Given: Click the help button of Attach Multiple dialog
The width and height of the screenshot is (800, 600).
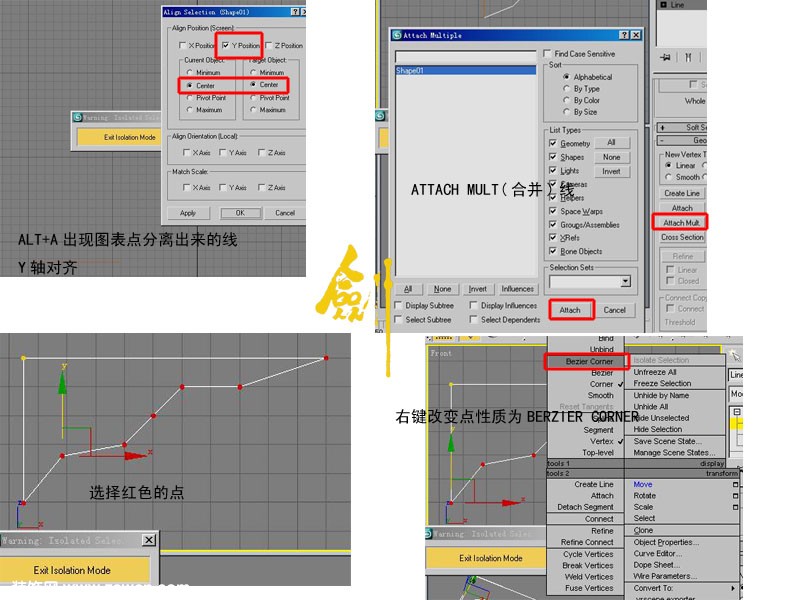Looking at the screenshot, I should point(624,35).
